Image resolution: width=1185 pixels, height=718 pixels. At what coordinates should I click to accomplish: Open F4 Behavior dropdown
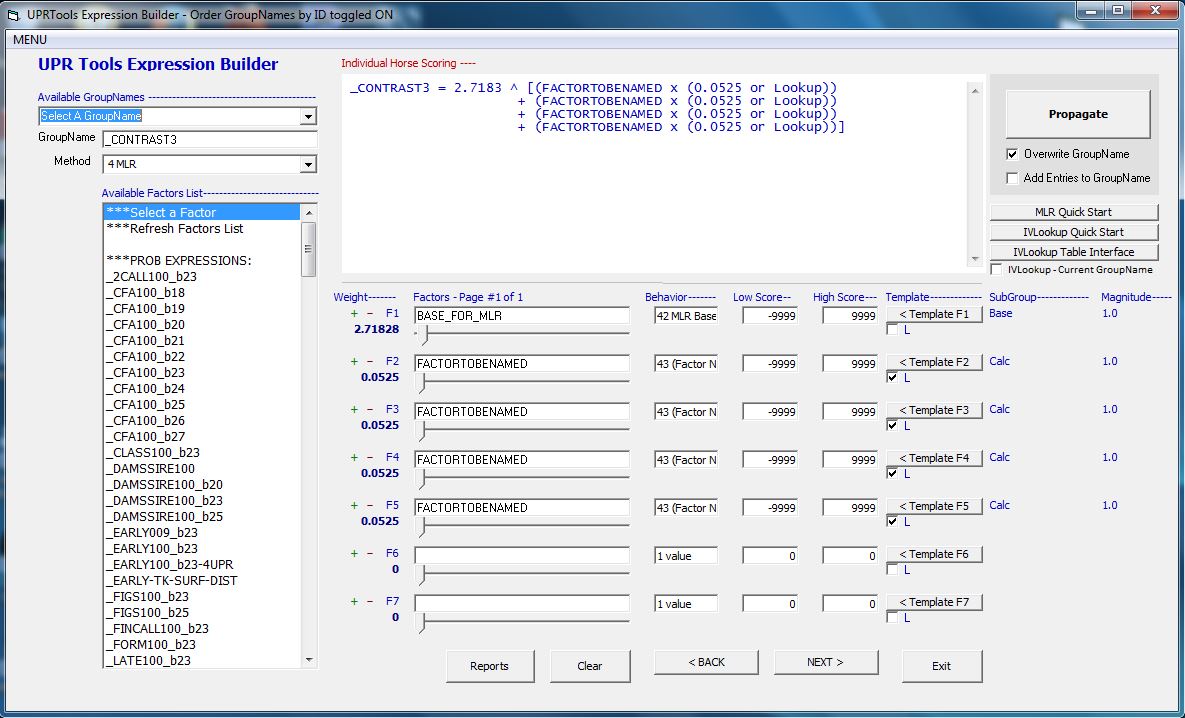tap(686, 460)
